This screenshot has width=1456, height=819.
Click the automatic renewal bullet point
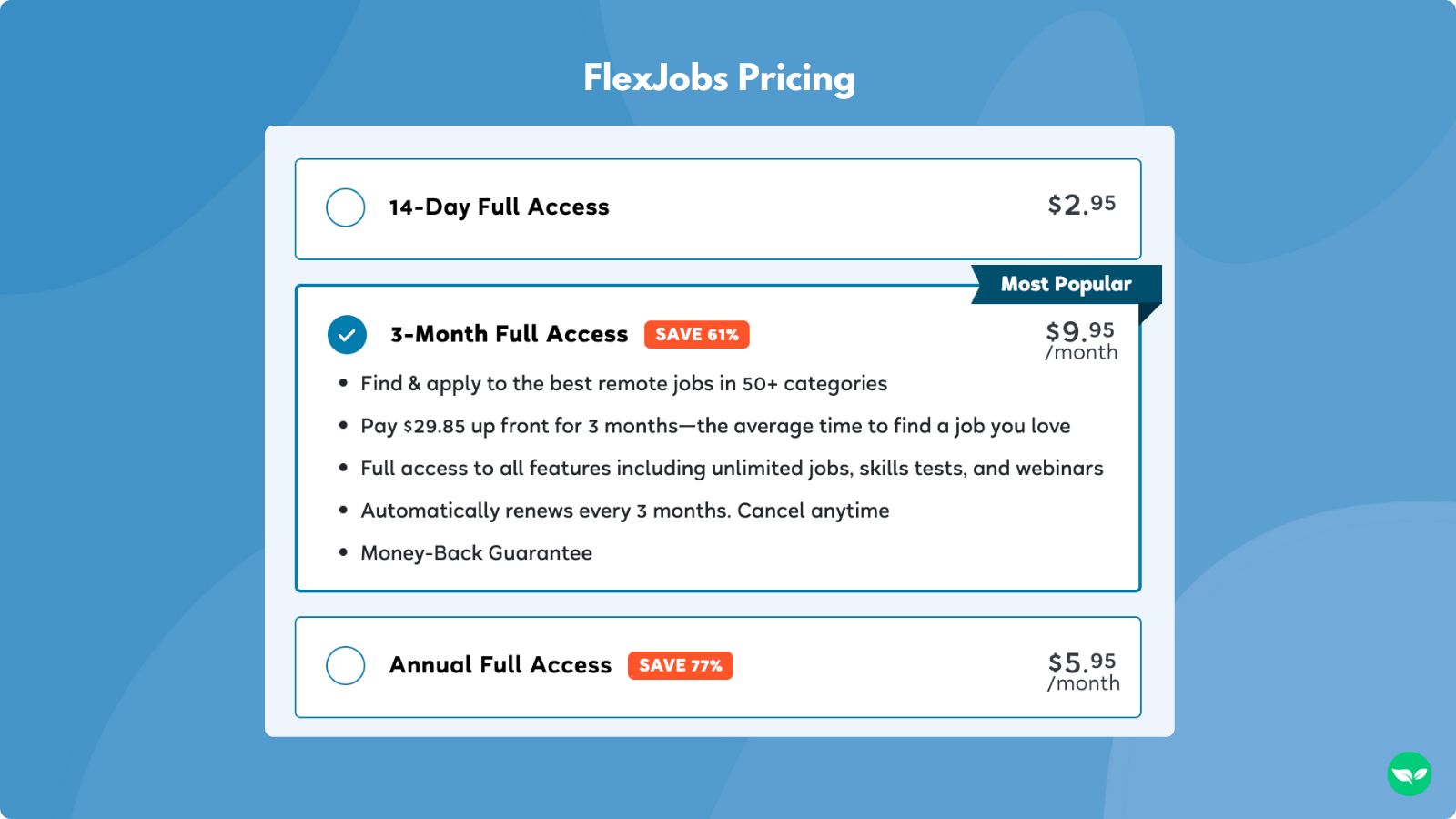click(624, 511)
